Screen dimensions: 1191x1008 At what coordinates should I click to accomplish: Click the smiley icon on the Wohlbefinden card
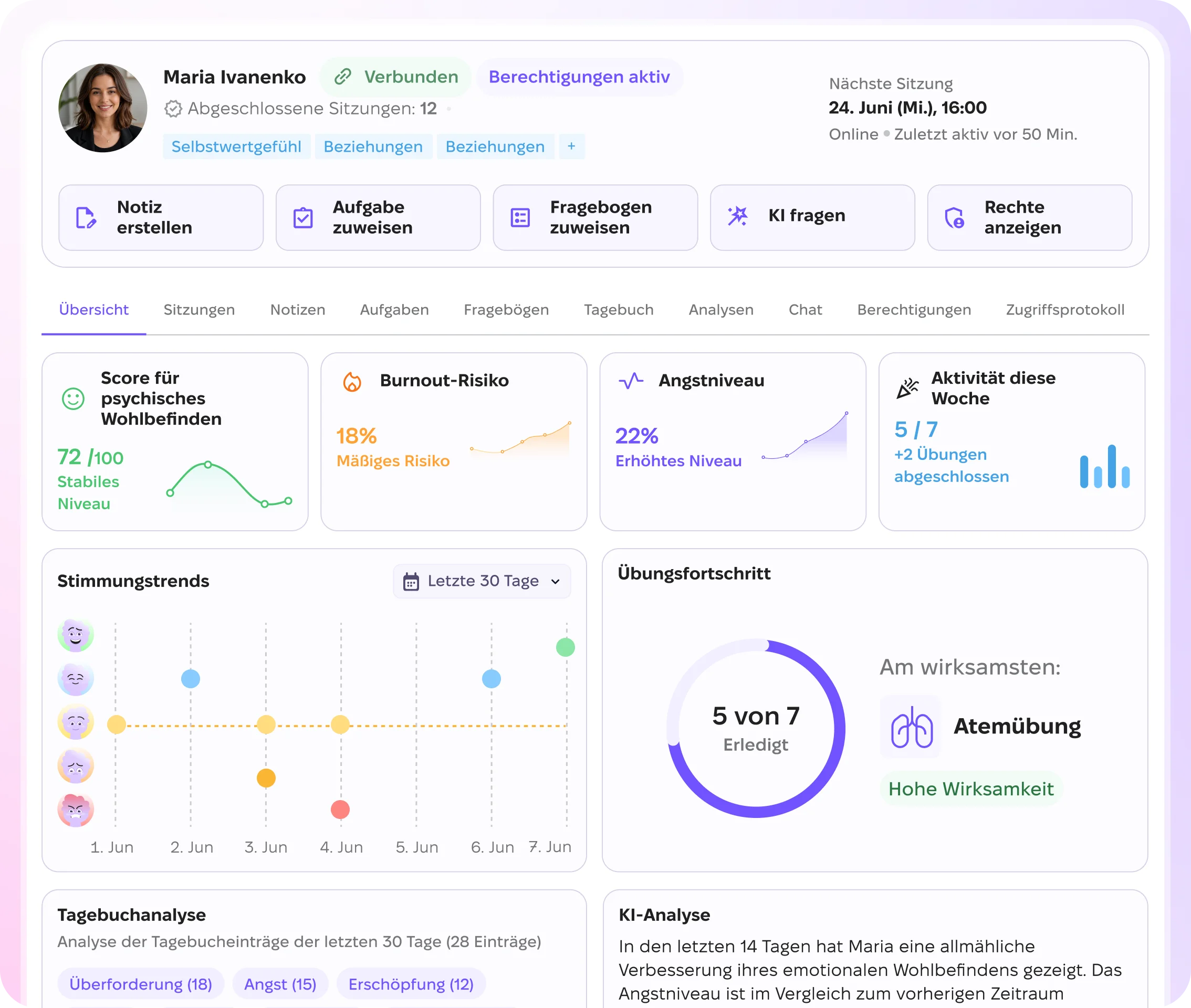(x=73, y=398)
